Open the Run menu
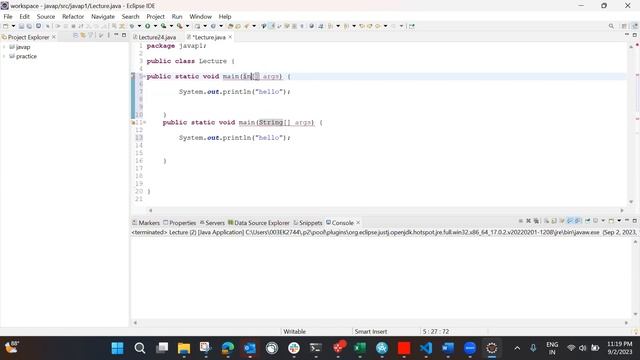 [177, 17]
